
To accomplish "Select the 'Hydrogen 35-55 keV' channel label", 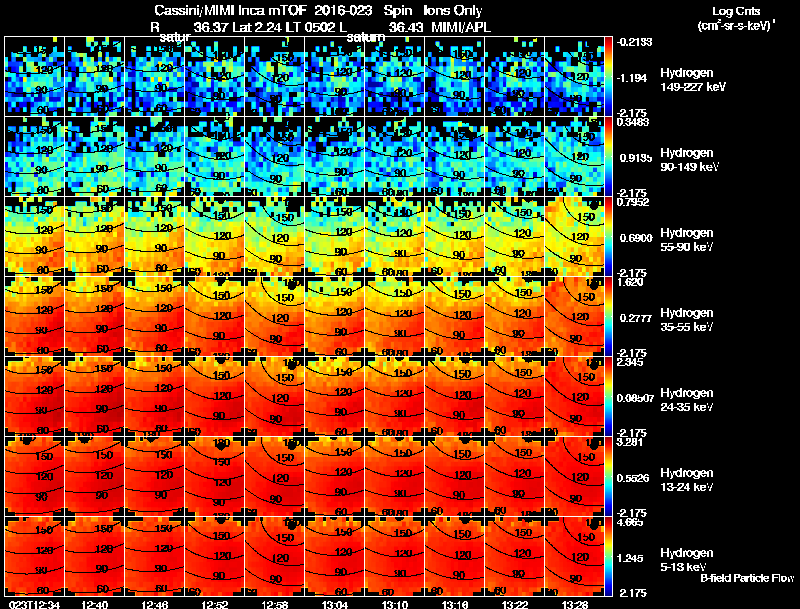I will pos(687,320).
